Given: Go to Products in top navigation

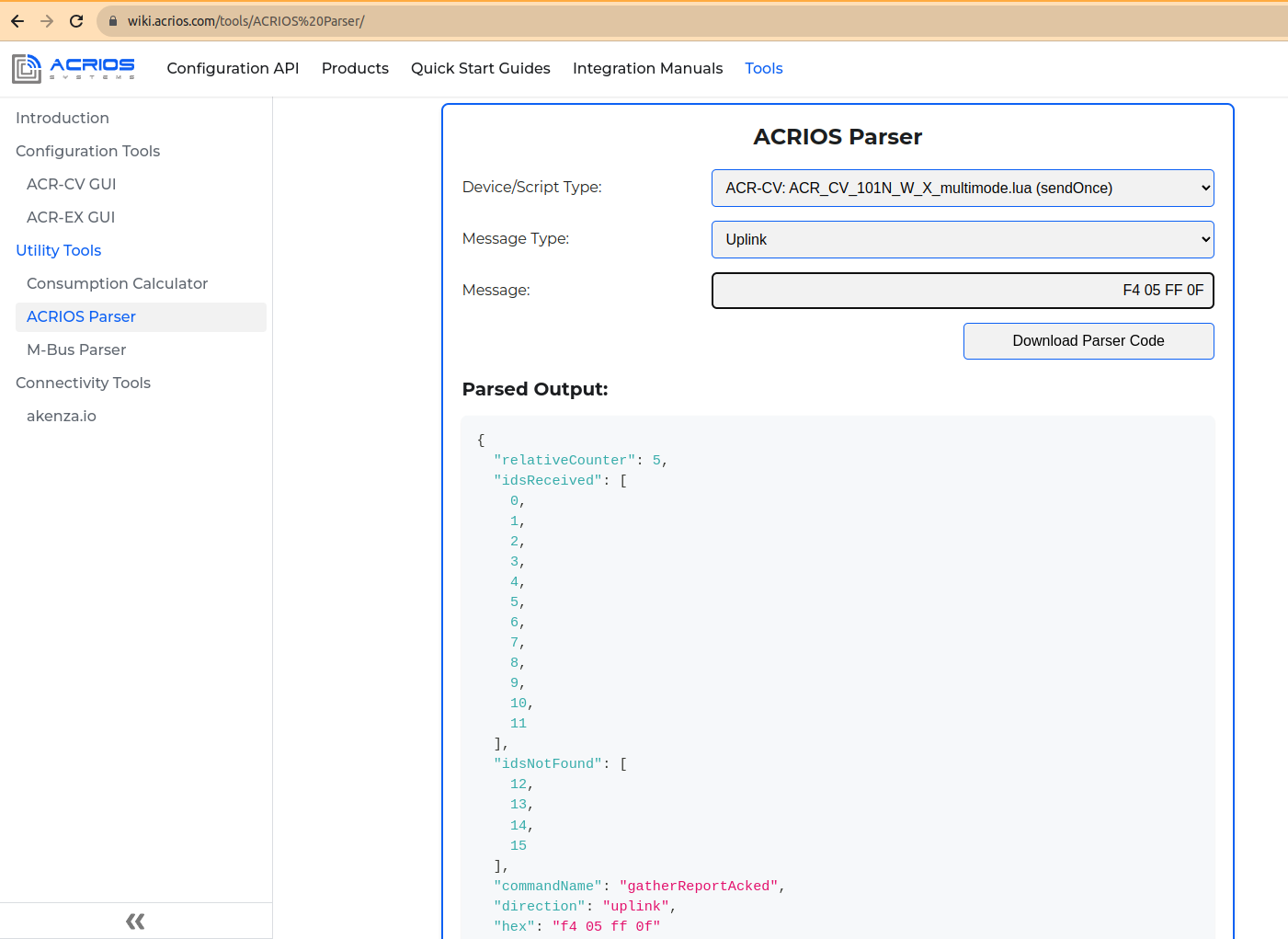Looking at the screenshot, I should point(355,68).
